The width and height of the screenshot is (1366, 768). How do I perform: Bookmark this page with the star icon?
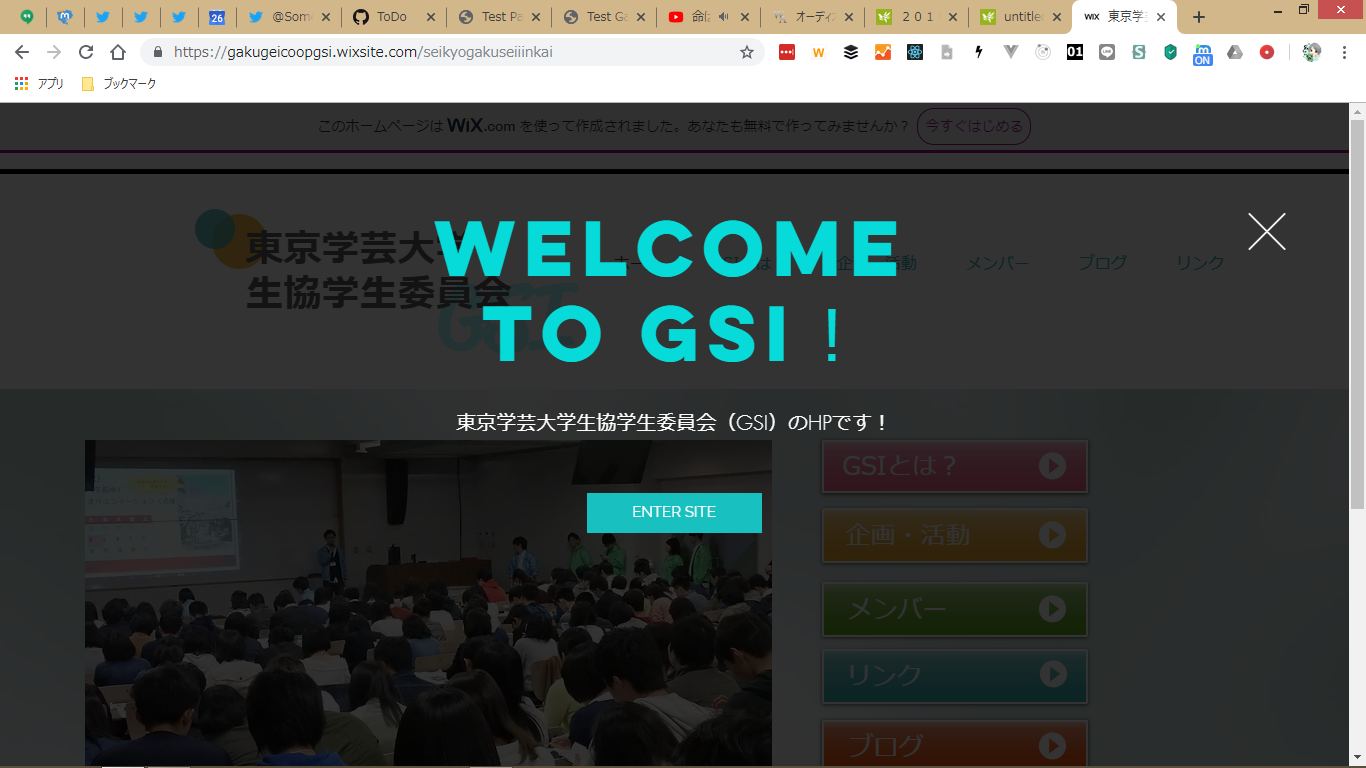point(746,52)
